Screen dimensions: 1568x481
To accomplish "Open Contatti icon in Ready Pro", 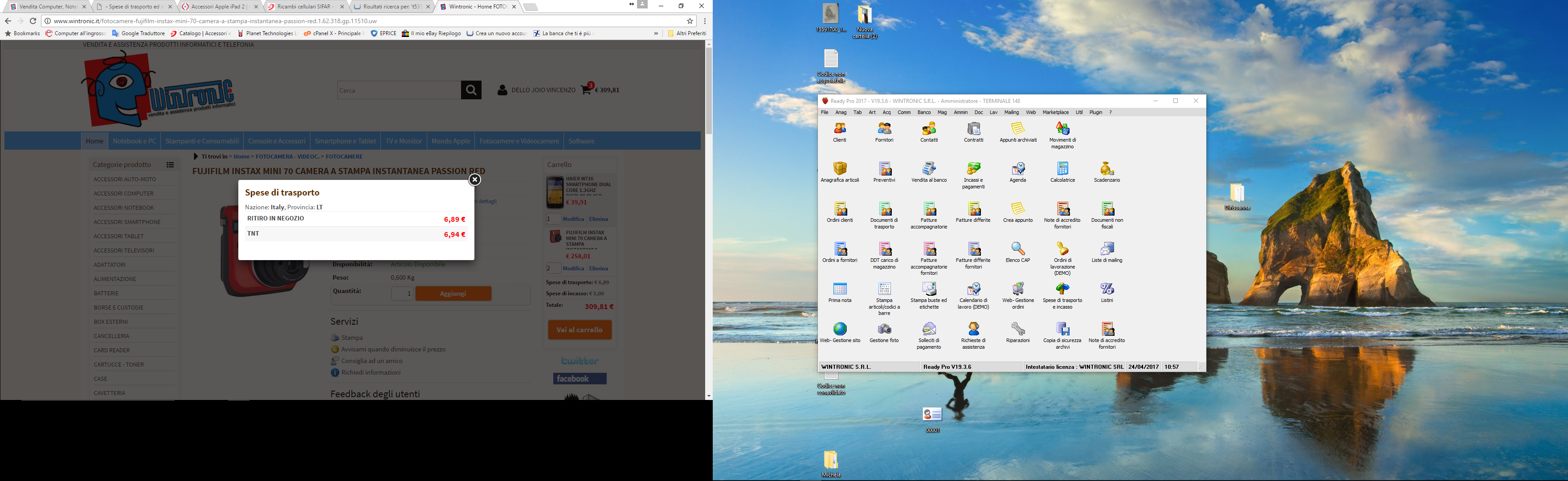I will pyautogui.click(x=929, y=128).
